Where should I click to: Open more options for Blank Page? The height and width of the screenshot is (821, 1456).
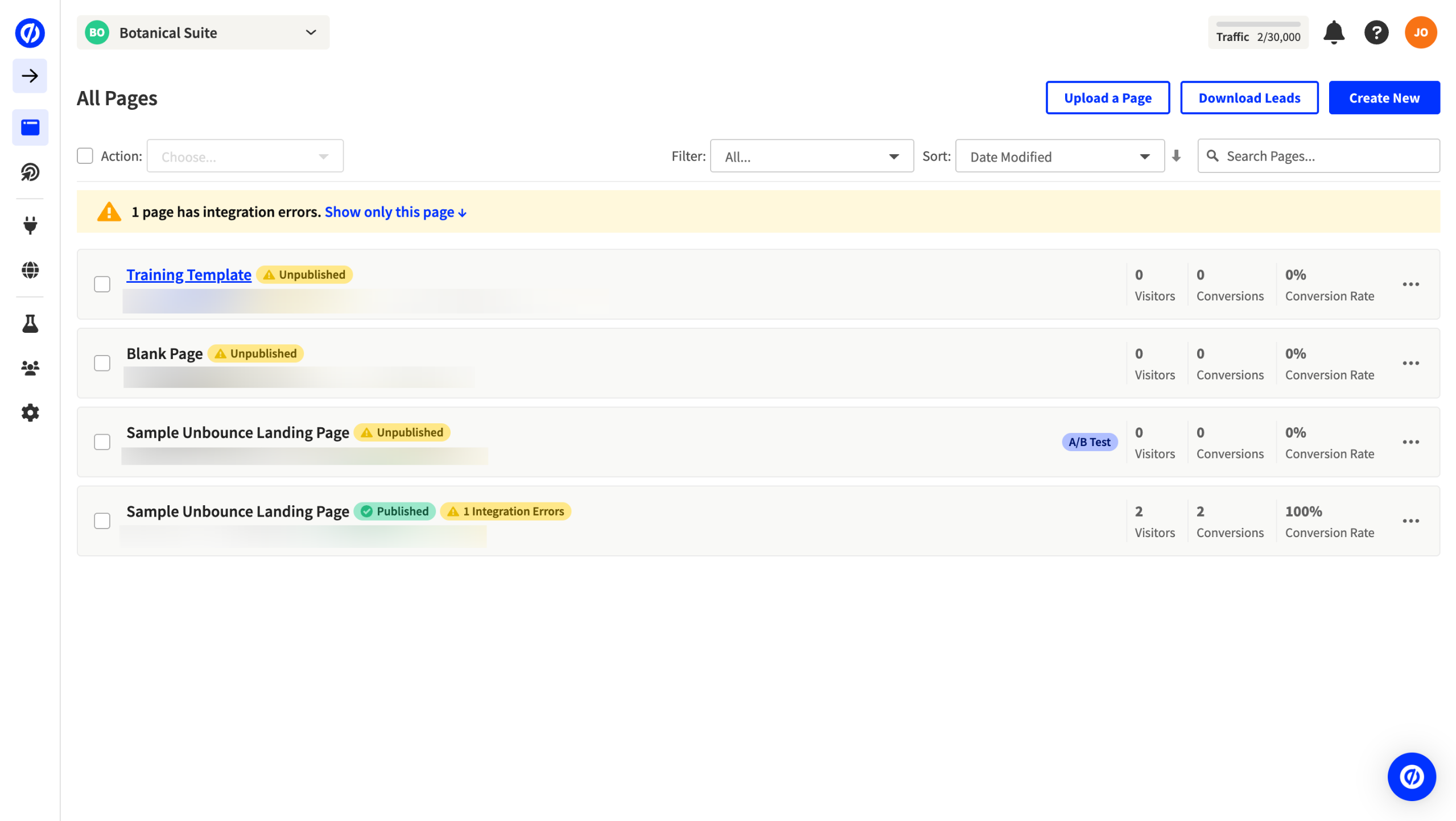click(1410, 363)
